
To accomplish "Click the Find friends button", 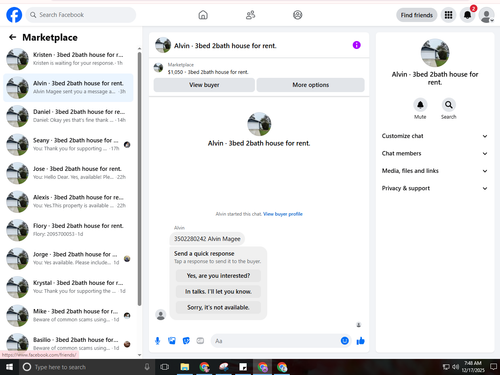I will tap(417, 15).
